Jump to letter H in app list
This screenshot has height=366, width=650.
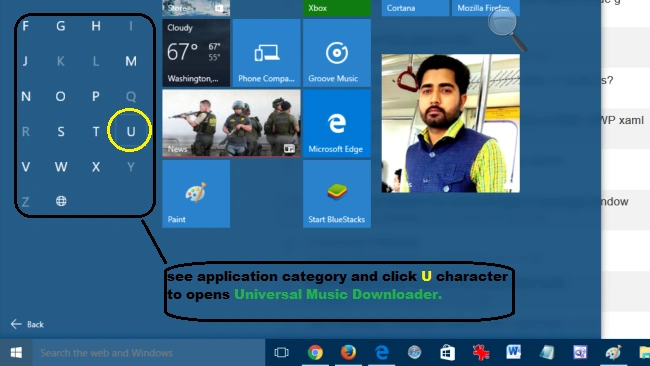click(96, 26)
